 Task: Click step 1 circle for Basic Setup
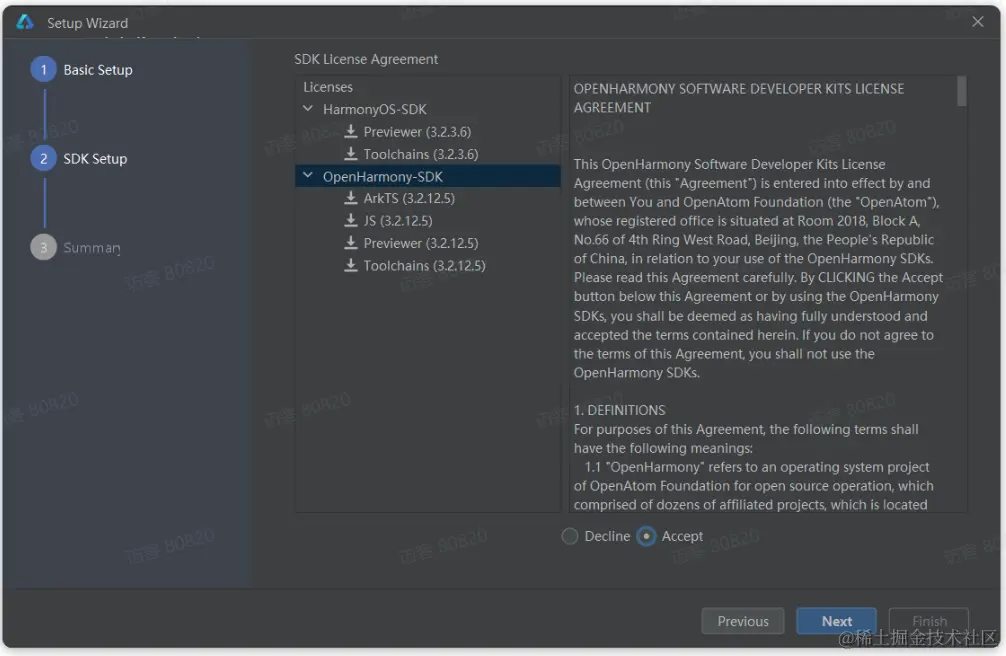click(44, 69)
